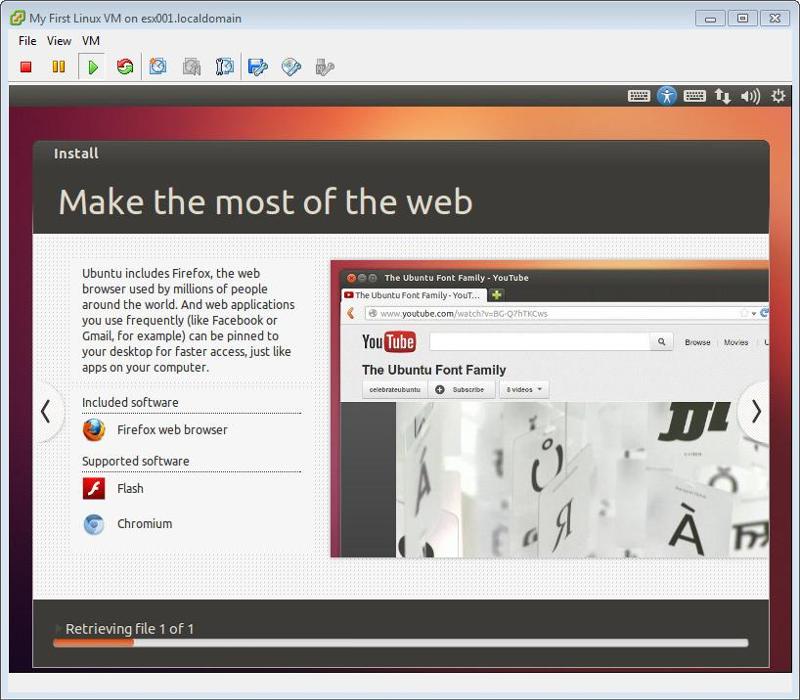Open the system gear menu in Ubuntu panel
Viewport: 800px width, 700px height.
coord(778,96)
